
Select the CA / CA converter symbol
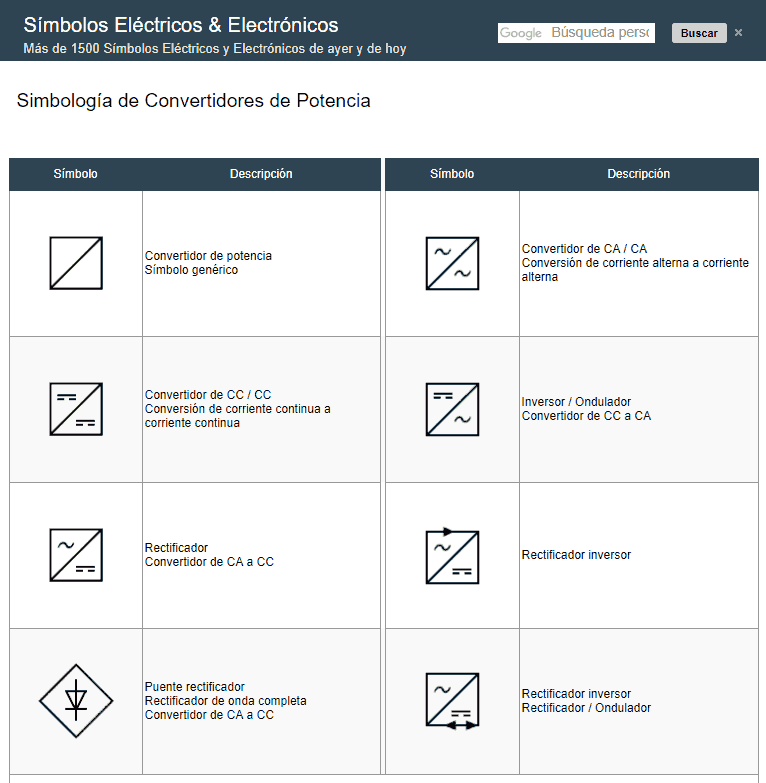click(452, 263)
